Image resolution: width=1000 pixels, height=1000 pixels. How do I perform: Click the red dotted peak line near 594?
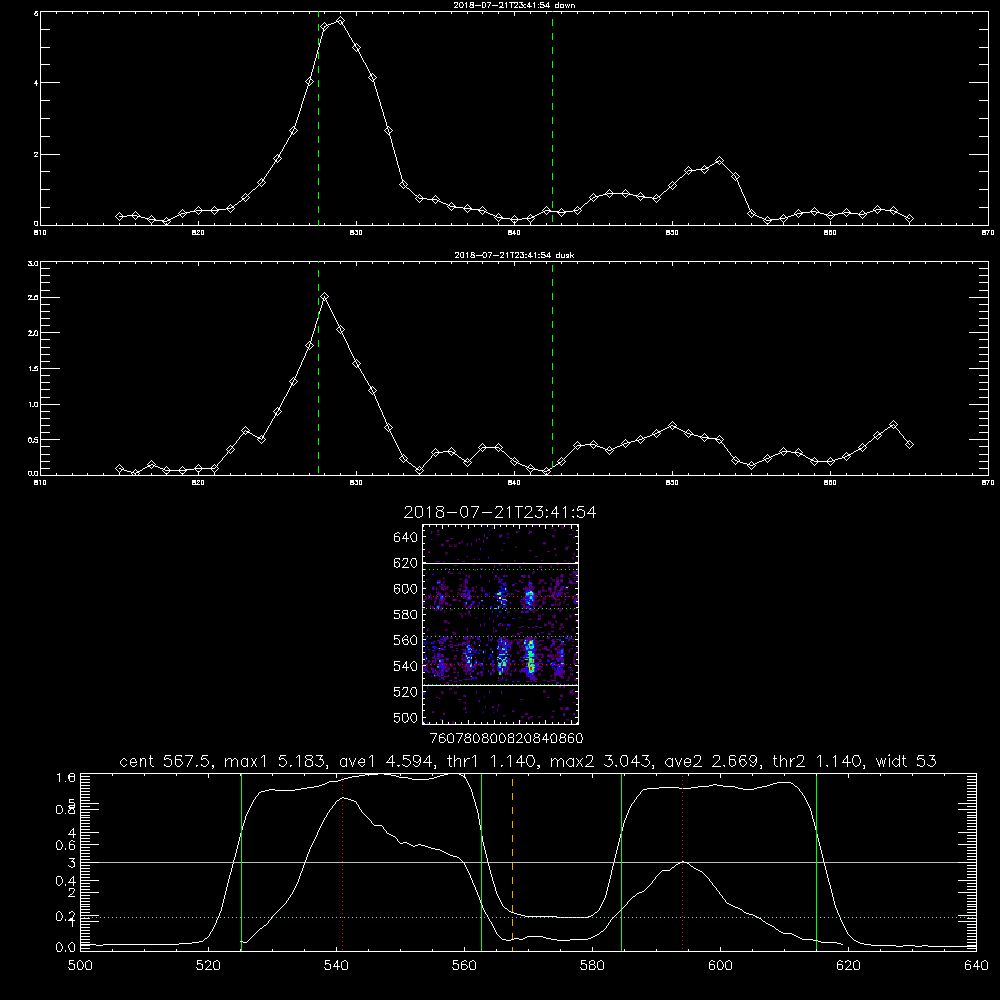click(682, 862)
